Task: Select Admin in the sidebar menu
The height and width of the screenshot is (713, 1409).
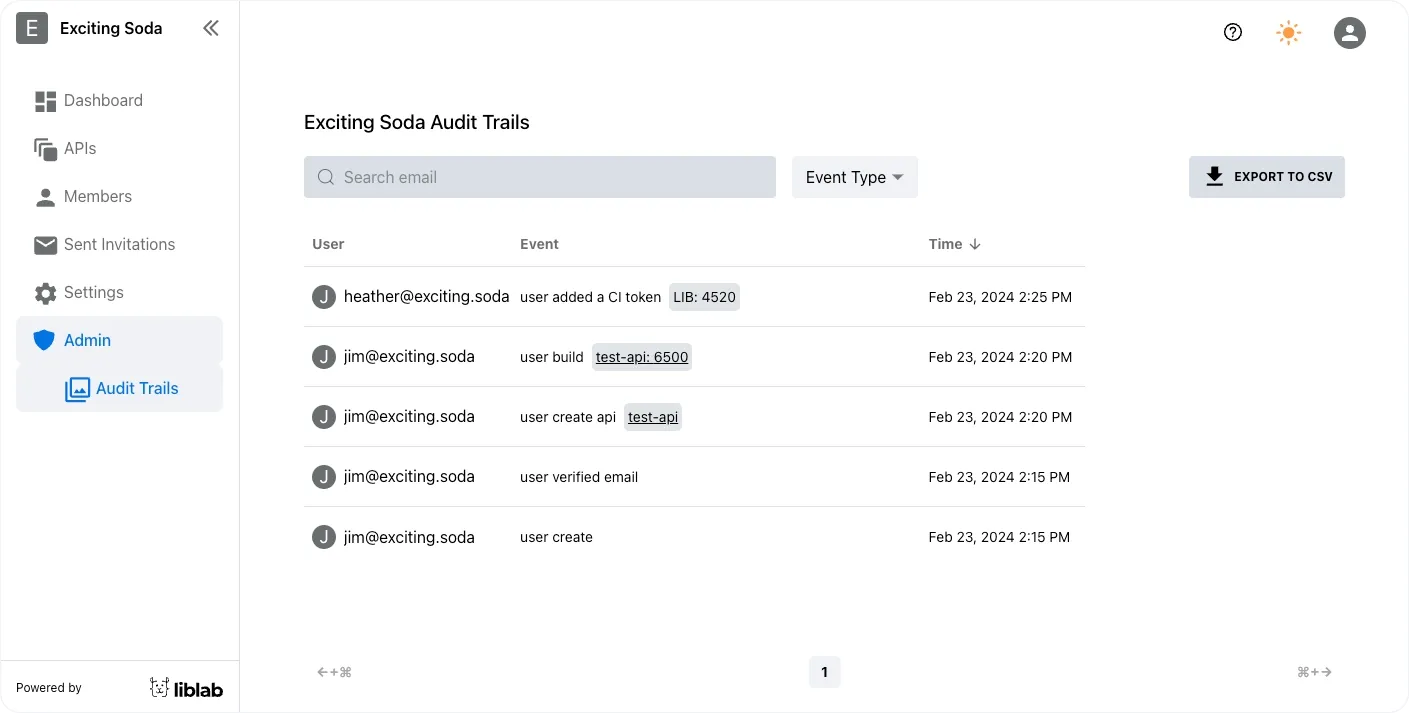Action: coord(88,340)
